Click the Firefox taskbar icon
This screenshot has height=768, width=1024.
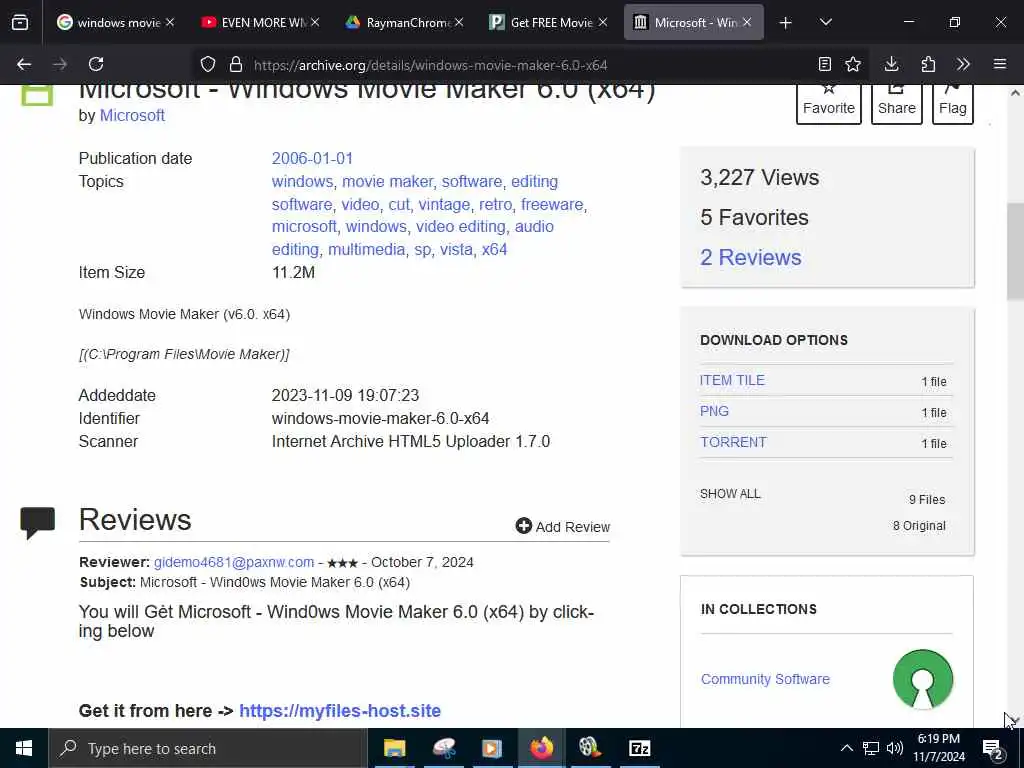pyautogui.click(x=541, y=748)
